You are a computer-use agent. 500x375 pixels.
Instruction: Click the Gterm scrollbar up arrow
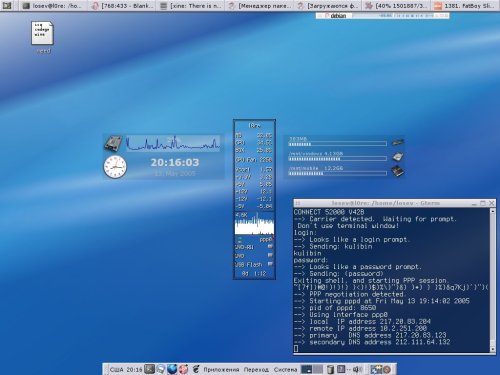click(493, 211)
